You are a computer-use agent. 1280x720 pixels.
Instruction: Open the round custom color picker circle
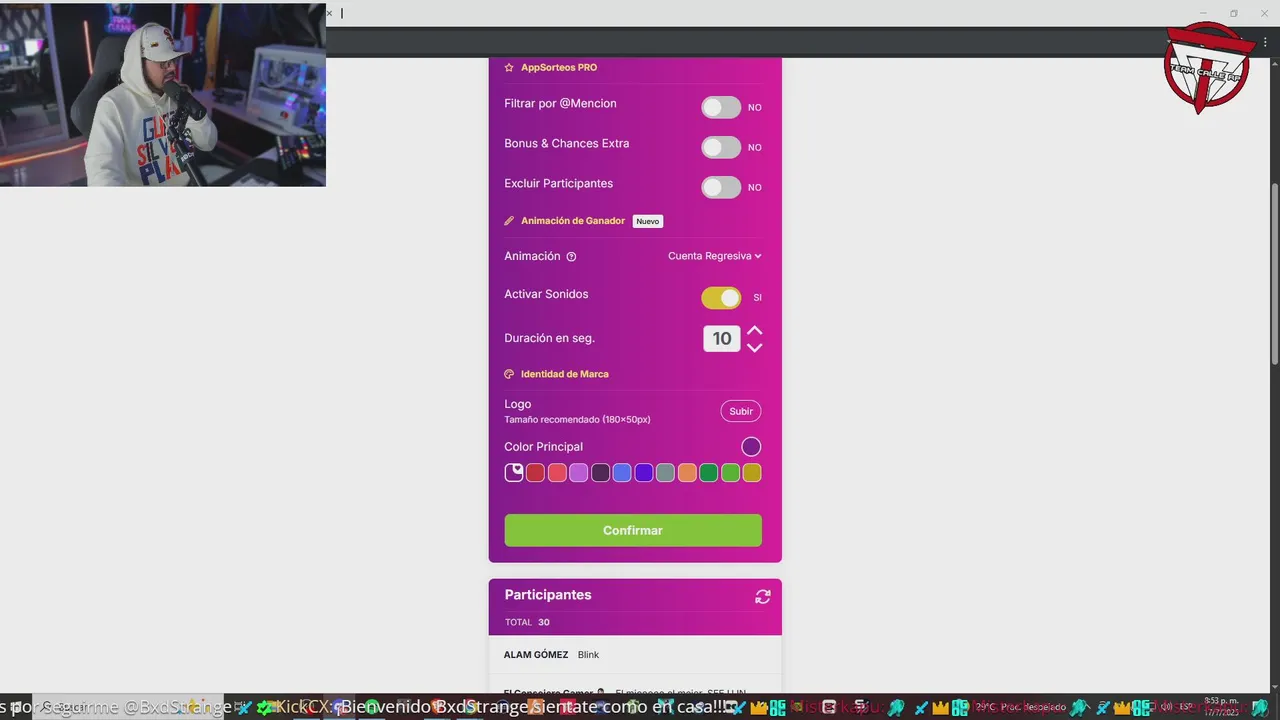click(751, 447)
